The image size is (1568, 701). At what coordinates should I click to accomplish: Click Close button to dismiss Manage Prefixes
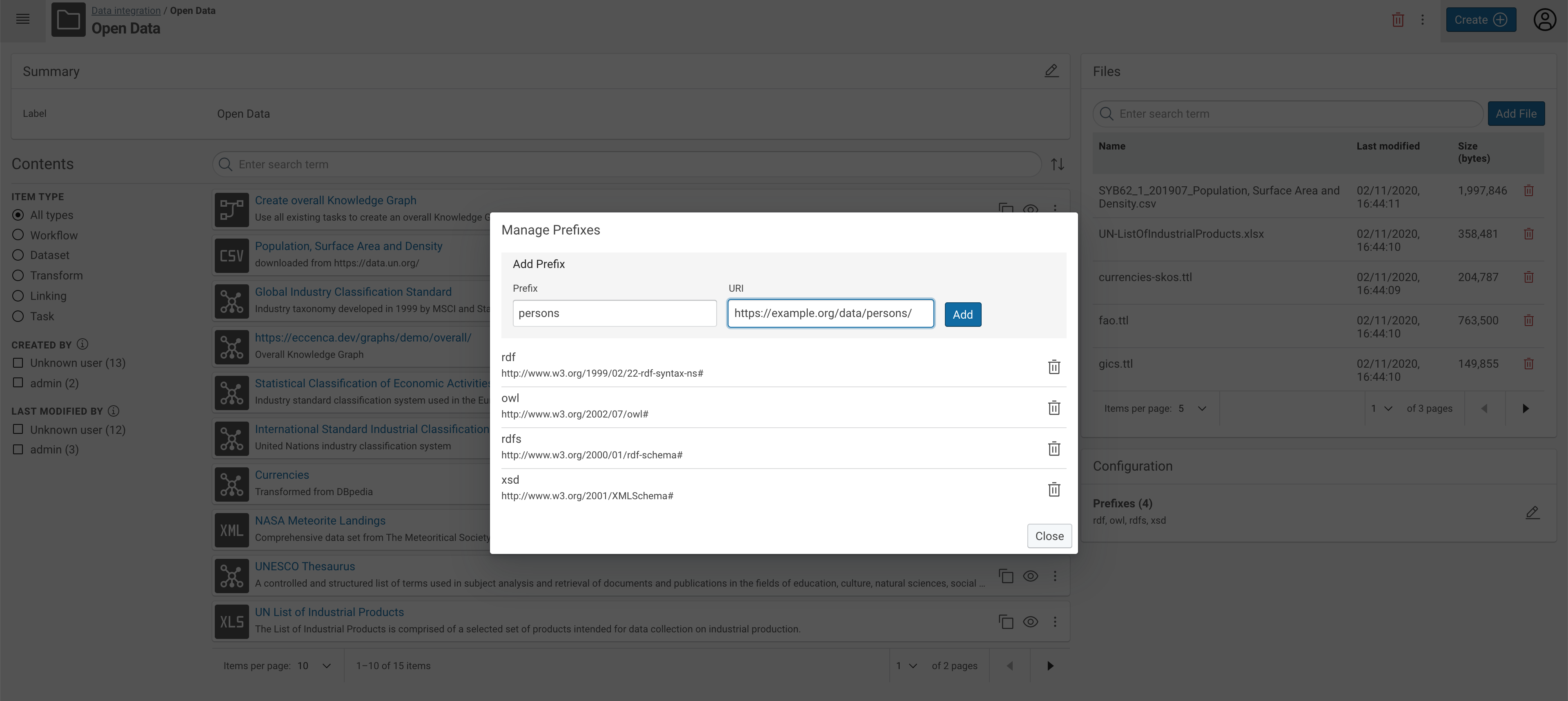pyautogui.click(x=1049, y=535)
